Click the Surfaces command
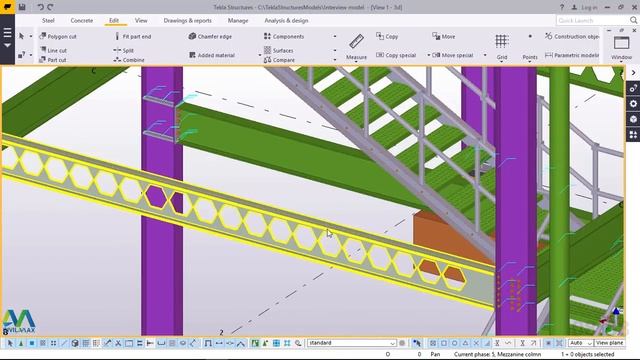640x360 pixels. point(279,50)
